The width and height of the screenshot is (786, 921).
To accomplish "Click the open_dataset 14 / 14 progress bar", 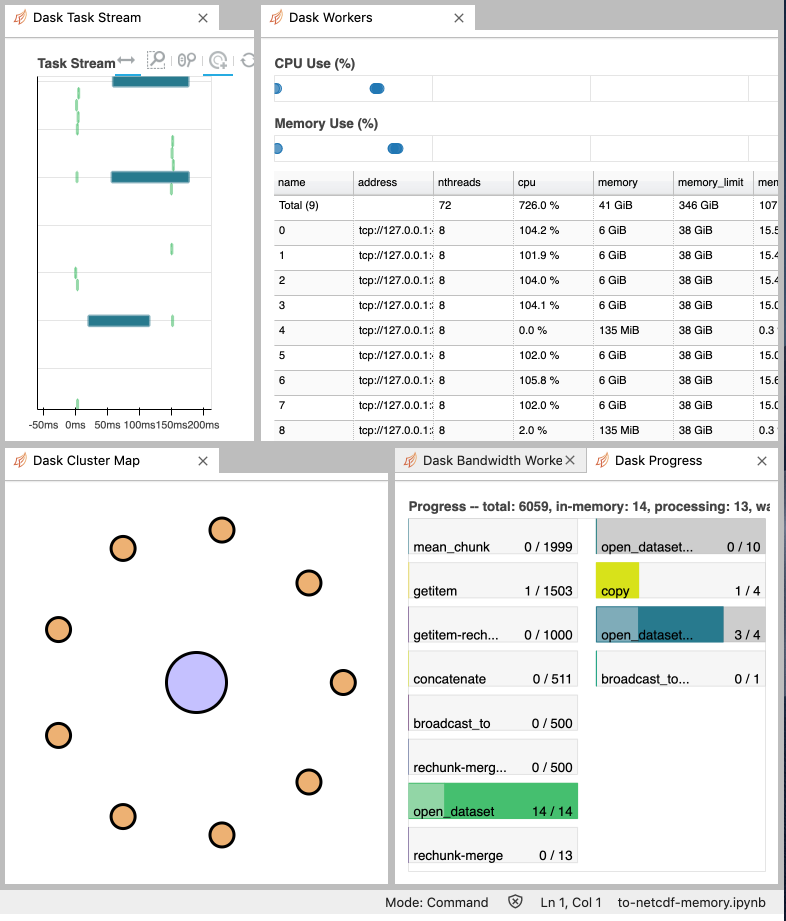I will [493, 801].
